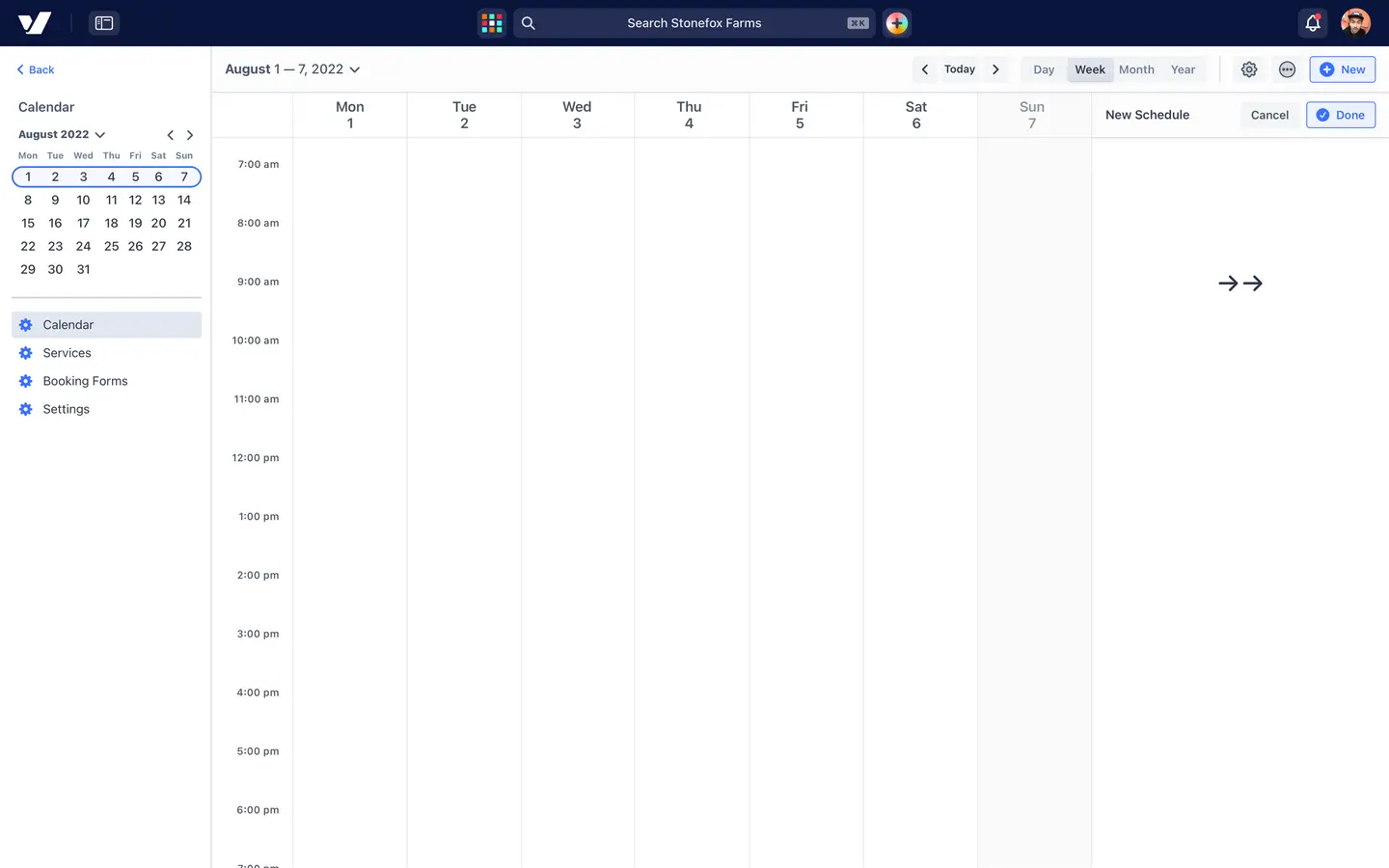Select day 17 in mini calendar
Viewport: 1389px width, 868px height.
(83, 223)
